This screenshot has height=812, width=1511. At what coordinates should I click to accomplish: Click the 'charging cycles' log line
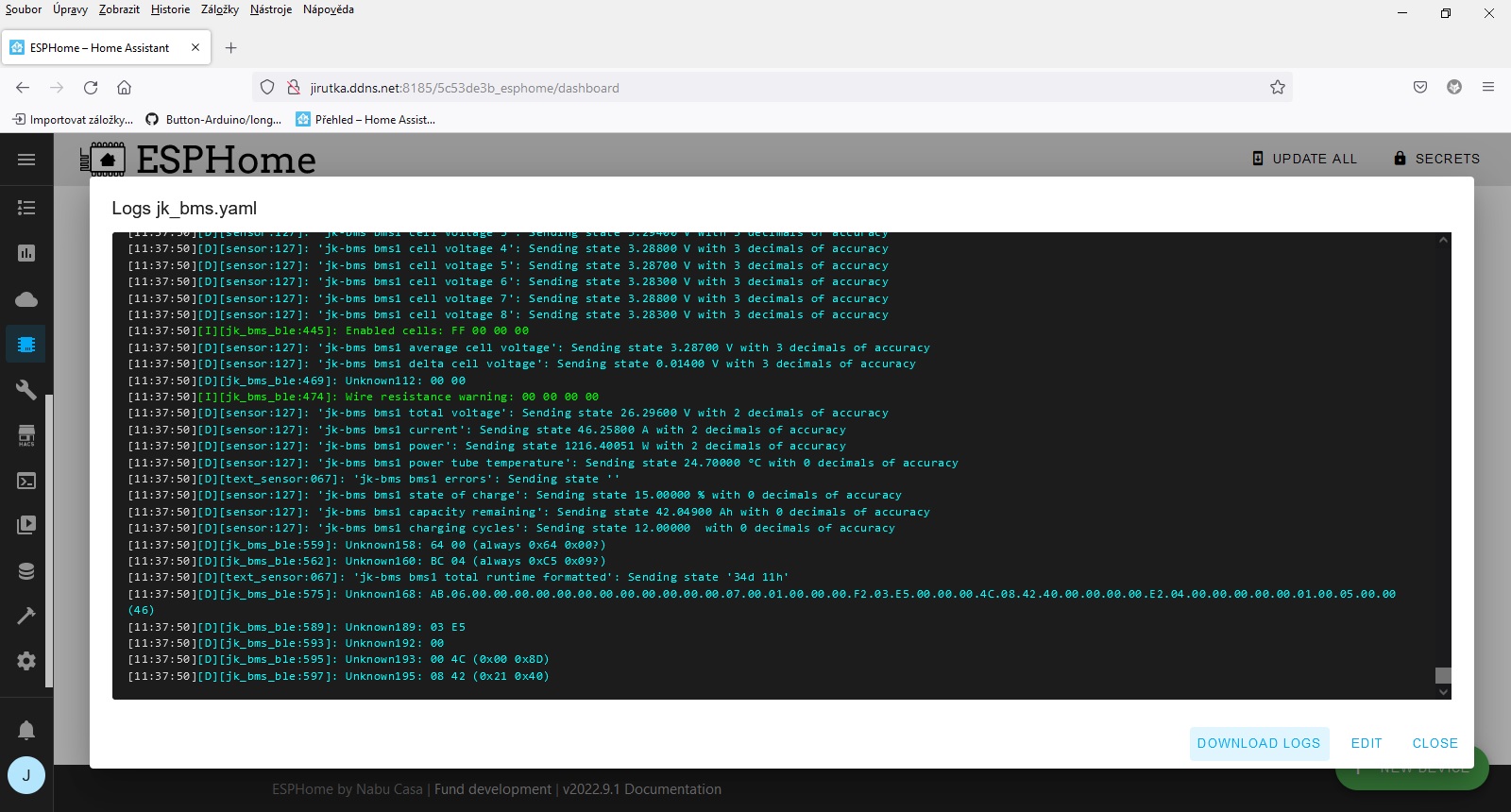(x=511, y=529)
